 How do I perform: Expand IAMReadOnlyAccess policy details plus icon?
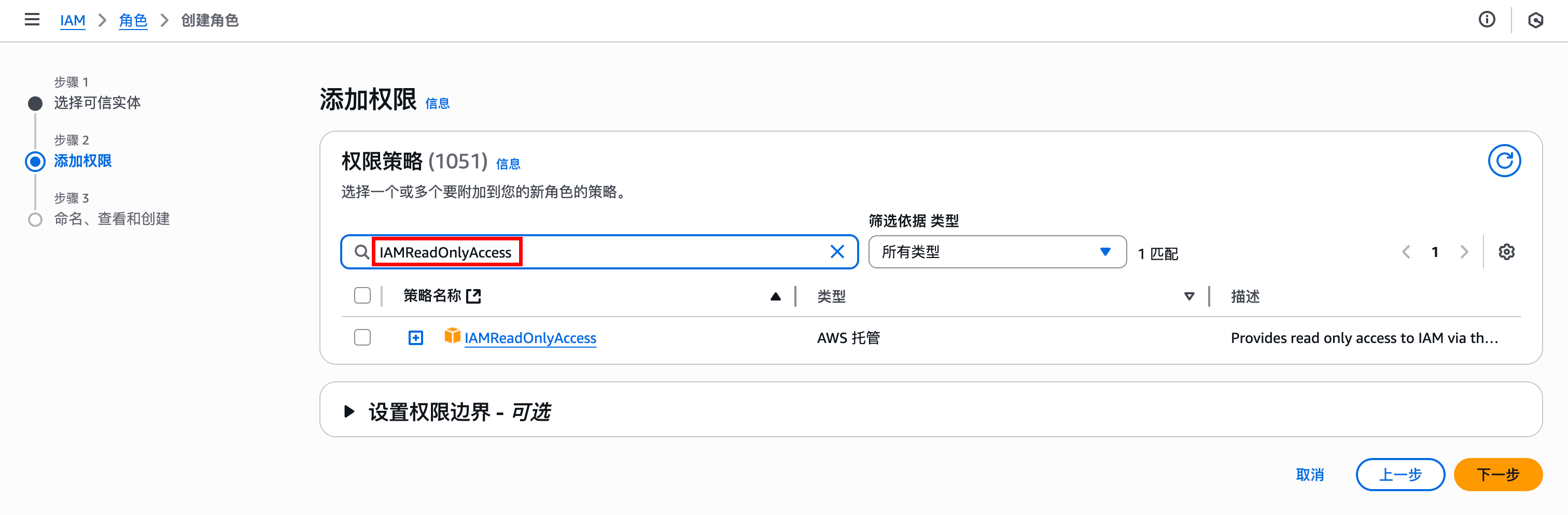click(416, 337)
